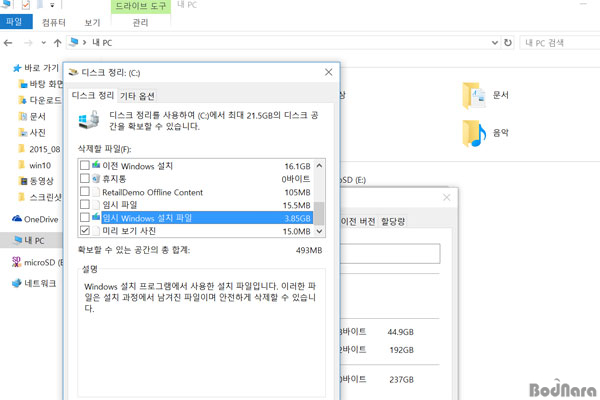The width and height of the screenshot is (600, 400).
Task: Click the properties checkmark quick access icon
Action: pos(26,5)
